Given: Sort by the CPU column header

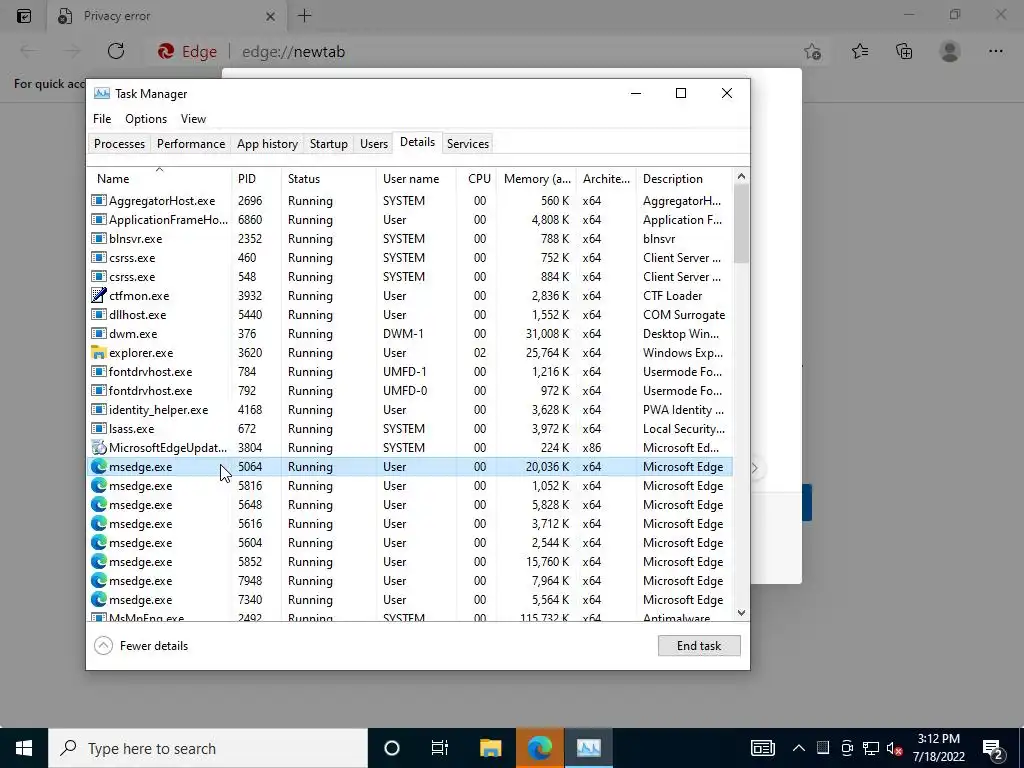Looking at the screenshot, I should coord(476,179).
